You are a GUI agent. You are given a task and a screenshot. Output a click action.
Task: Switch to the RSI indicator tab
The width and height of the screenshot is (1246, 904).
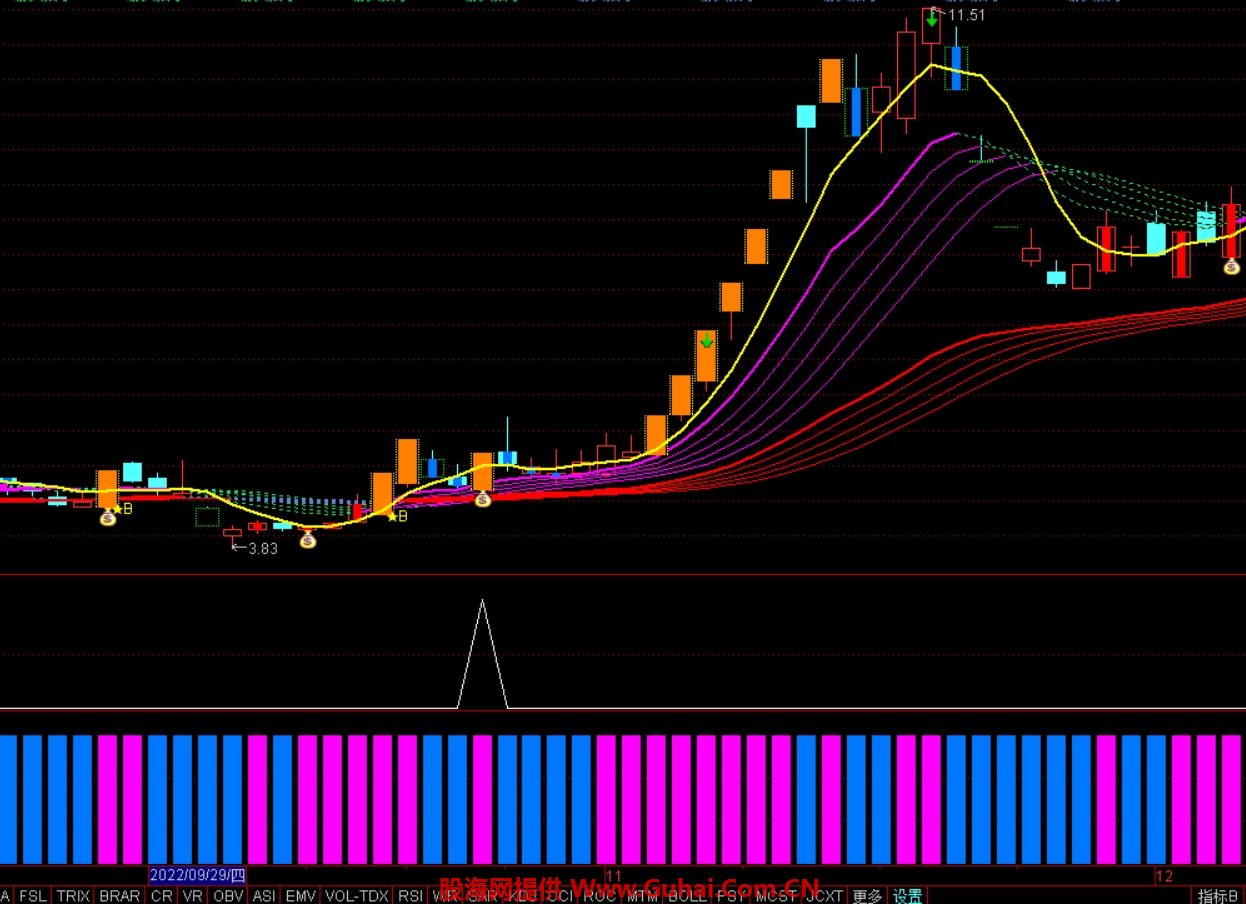[410, 896]
